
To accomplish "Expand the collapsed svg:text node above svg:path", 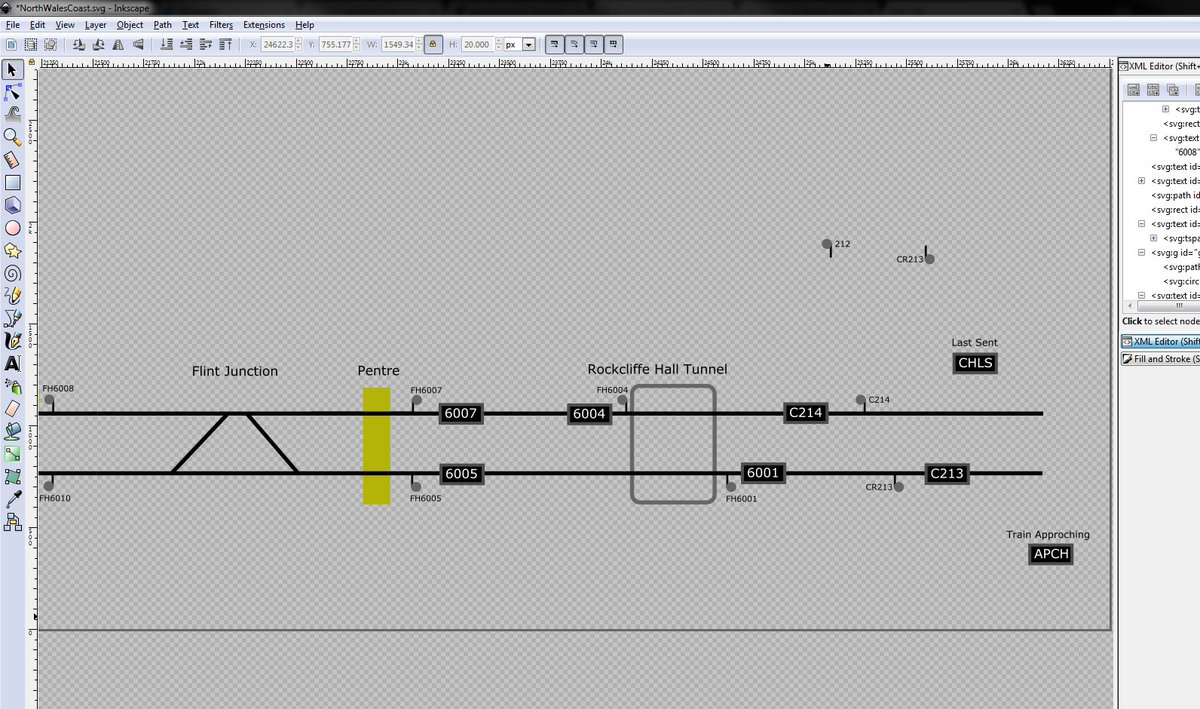I will (x=1142, y=181).
